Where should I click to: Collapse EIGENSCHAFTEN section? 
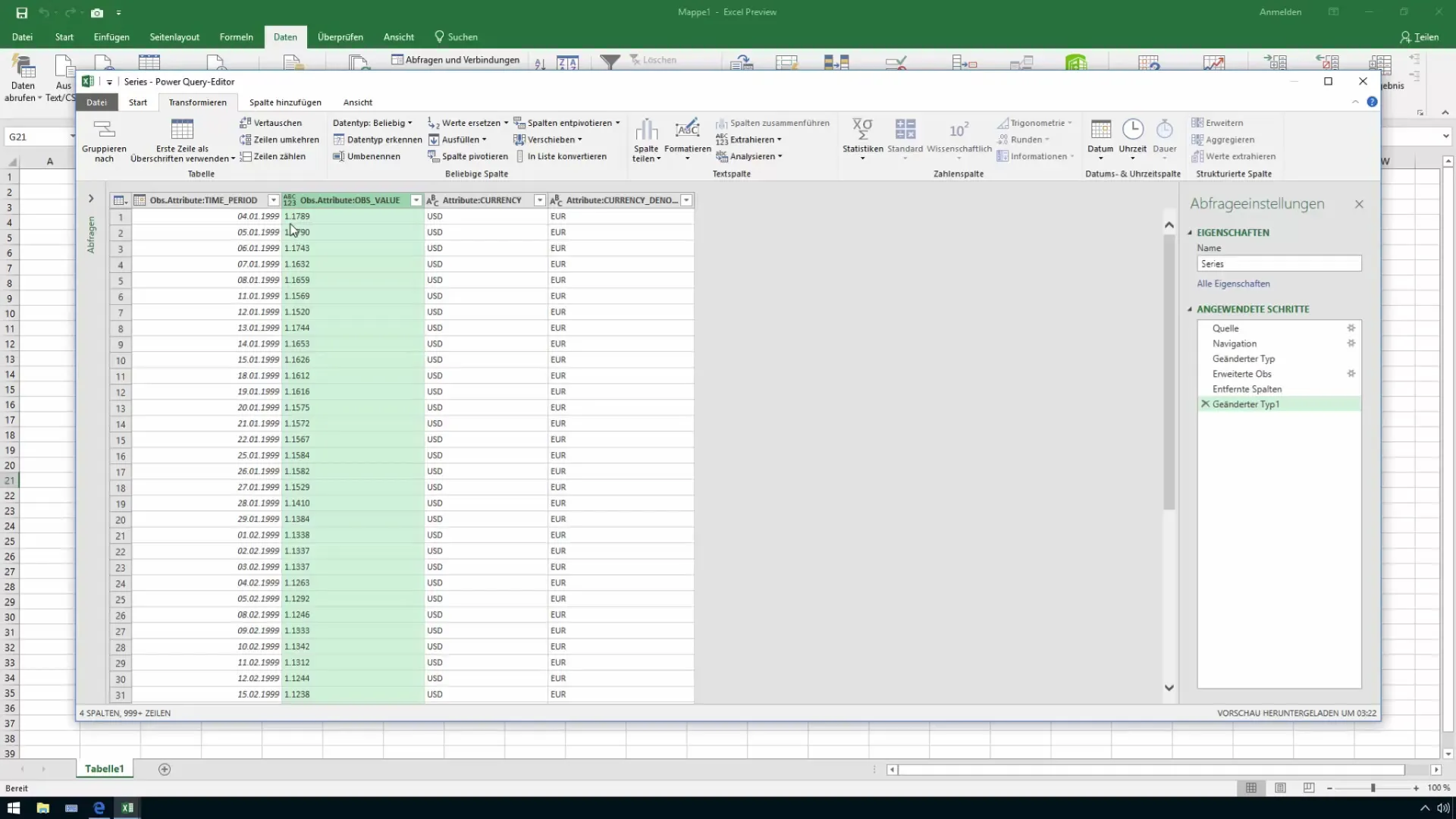[x=1190, y=233]
